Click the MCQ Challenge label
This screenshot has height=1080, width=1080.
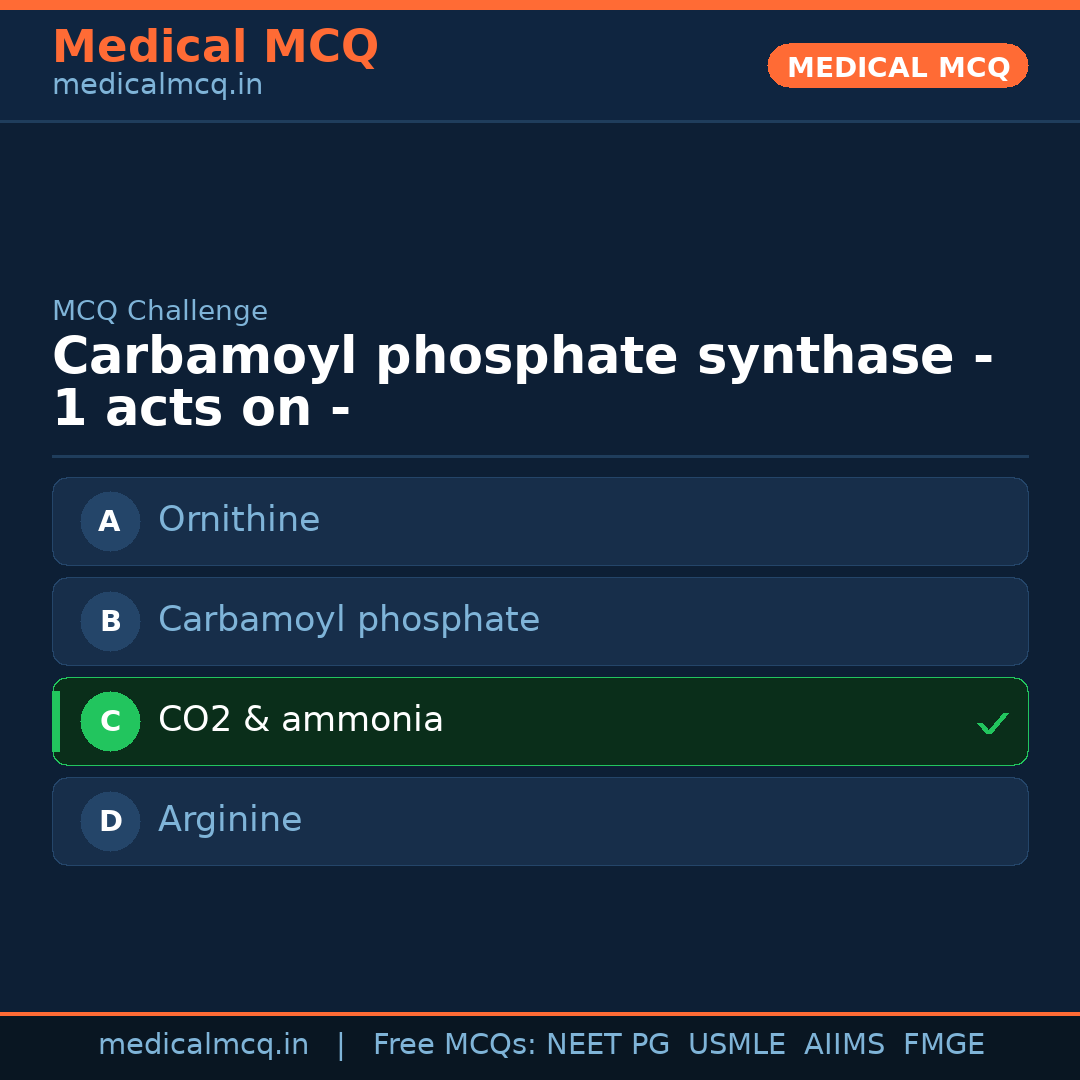tap(160, 312)
